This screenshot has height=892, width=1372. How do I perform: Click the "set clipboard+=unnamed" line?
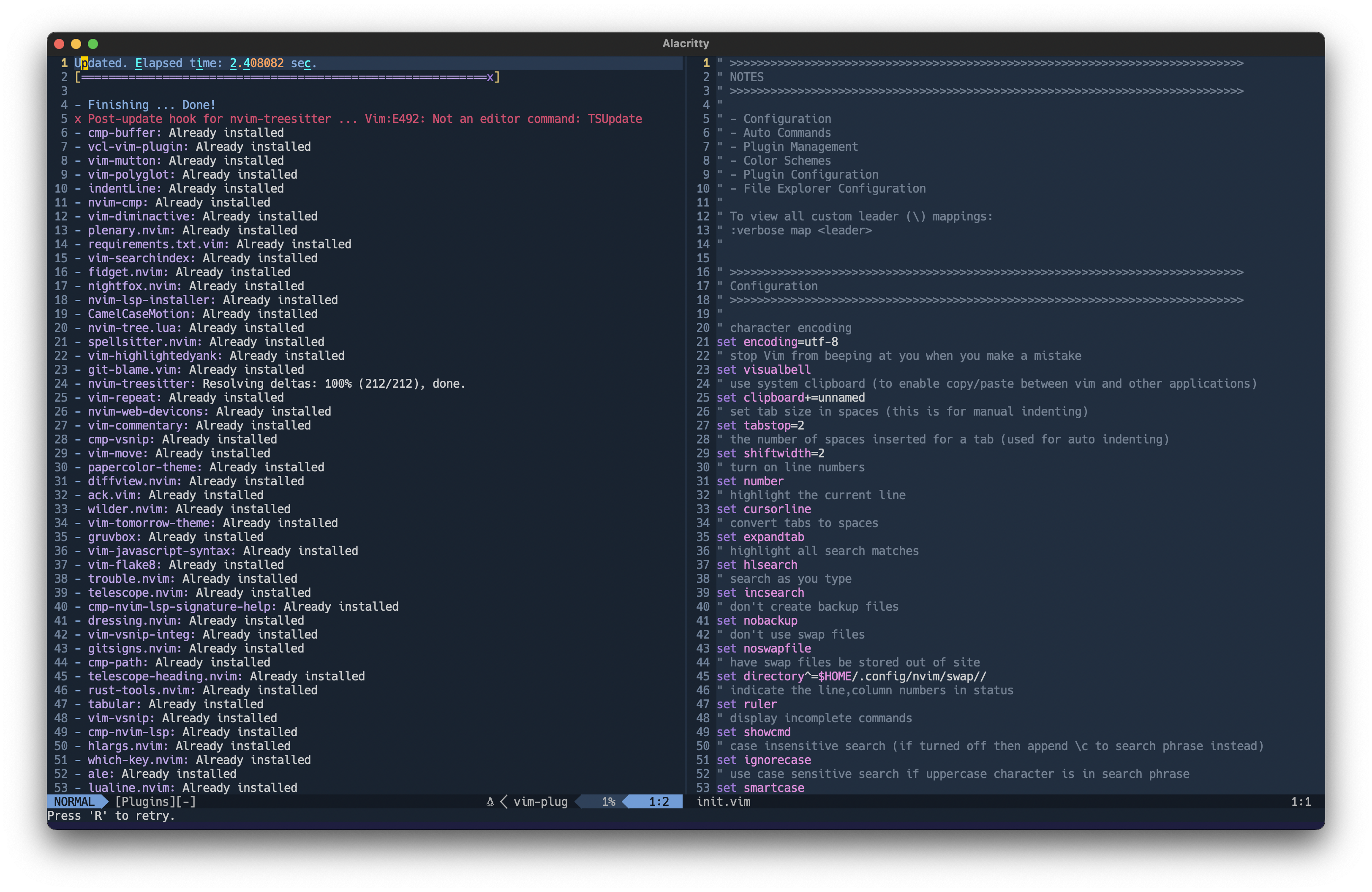click(790, 397)
